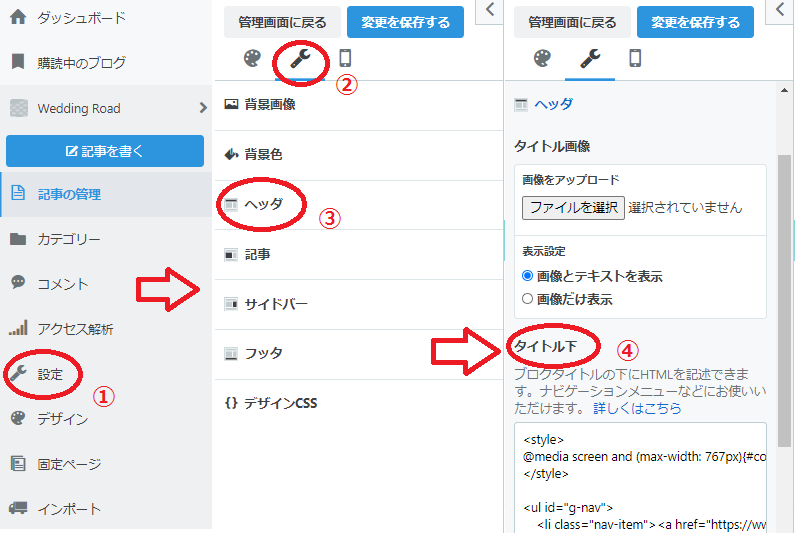Select the smartphone tab in middle panel

(345, 58)
